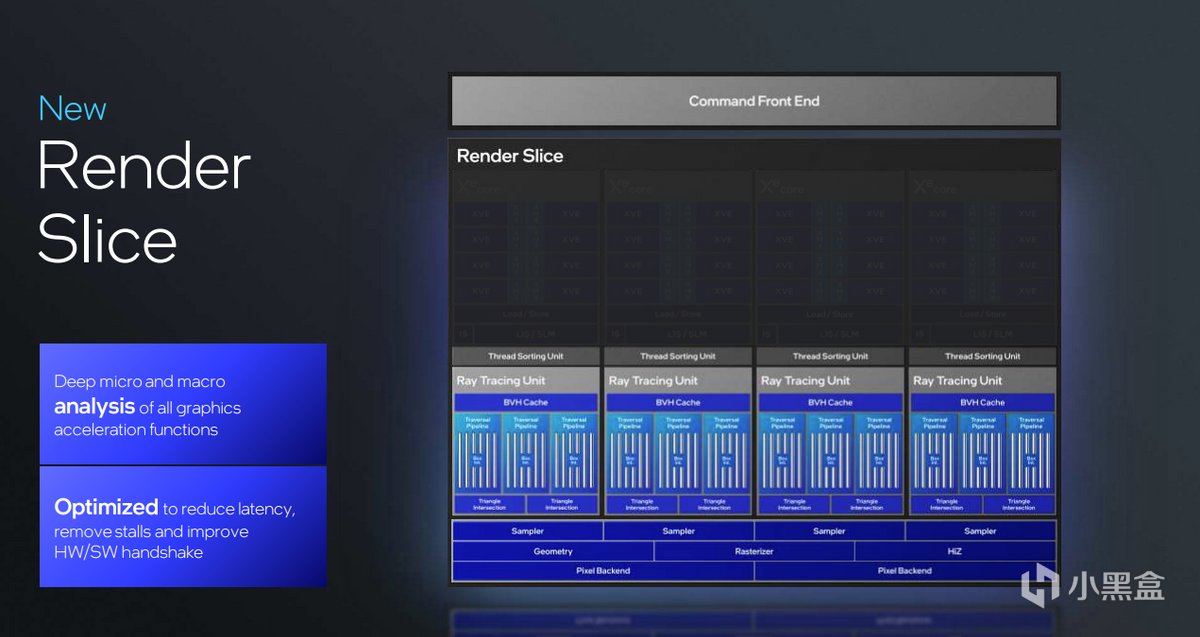Screen dimensions: 1200x637
Task: Select the leftmost BVH Cache block
Action: pos(526,402)
